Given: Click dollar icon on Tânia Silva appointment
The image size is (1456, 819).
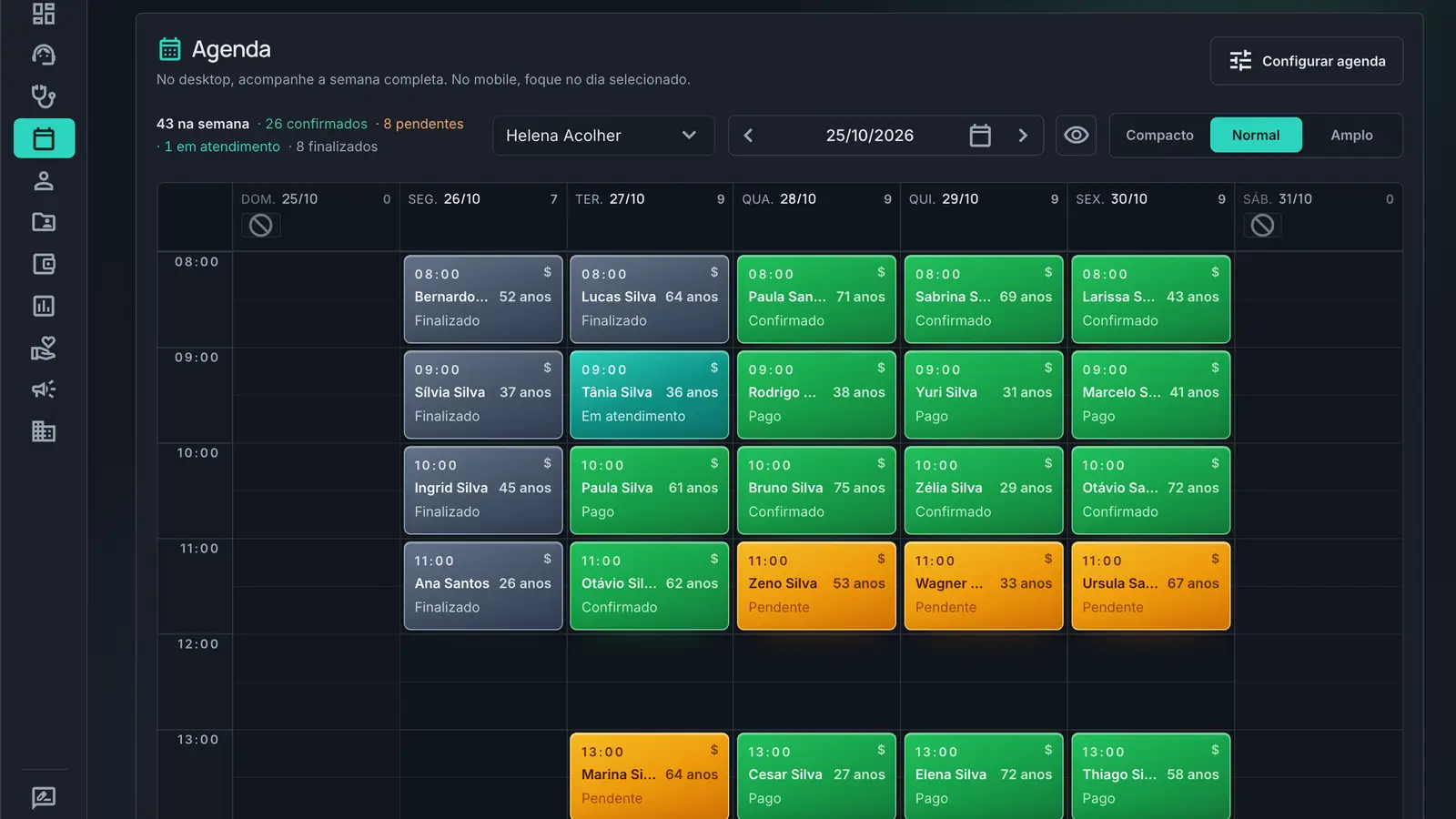Looking at the screenshot, I should pyautogui.click(x=714, y=368).
